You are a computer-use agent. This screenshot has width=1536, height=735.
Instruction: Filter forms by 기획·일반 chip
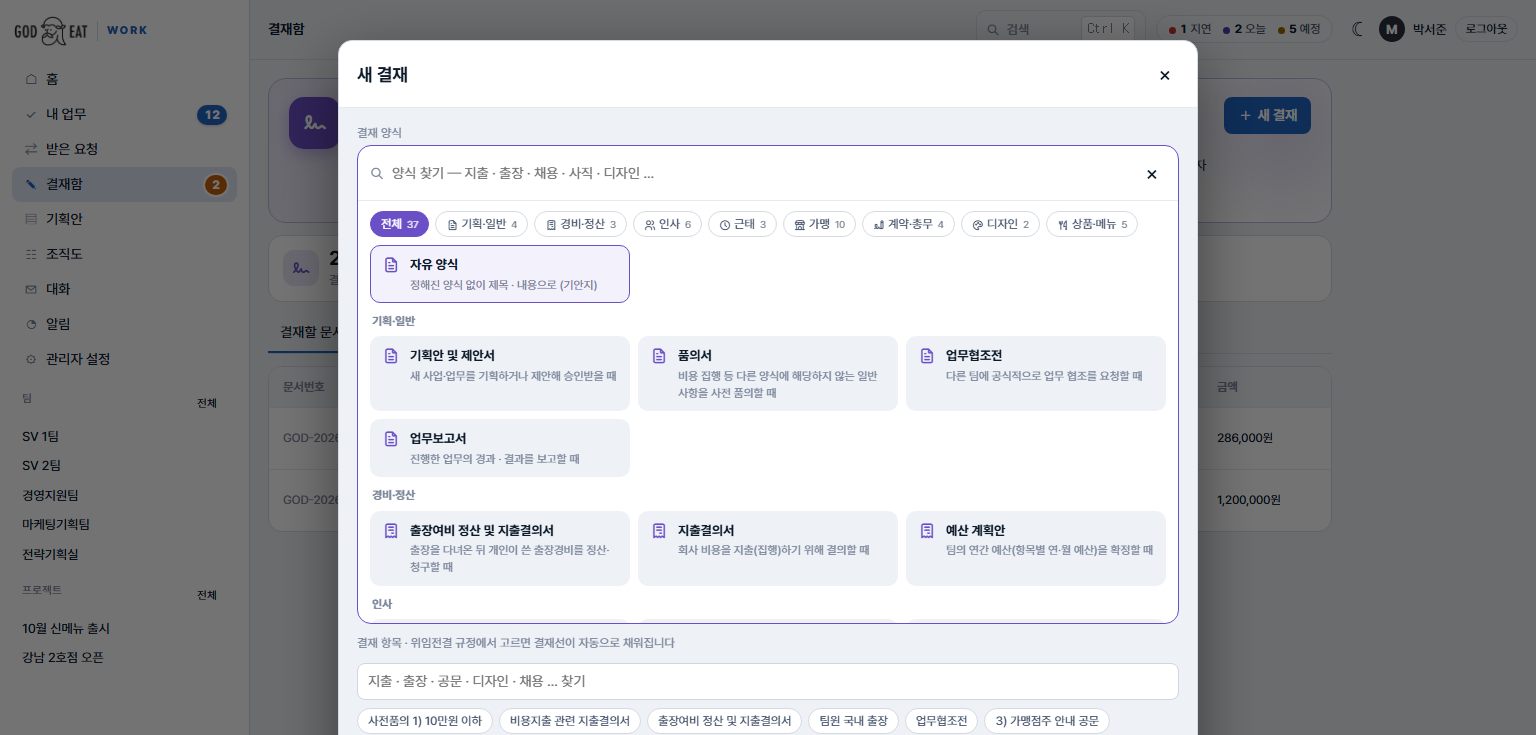coord(481,224)
